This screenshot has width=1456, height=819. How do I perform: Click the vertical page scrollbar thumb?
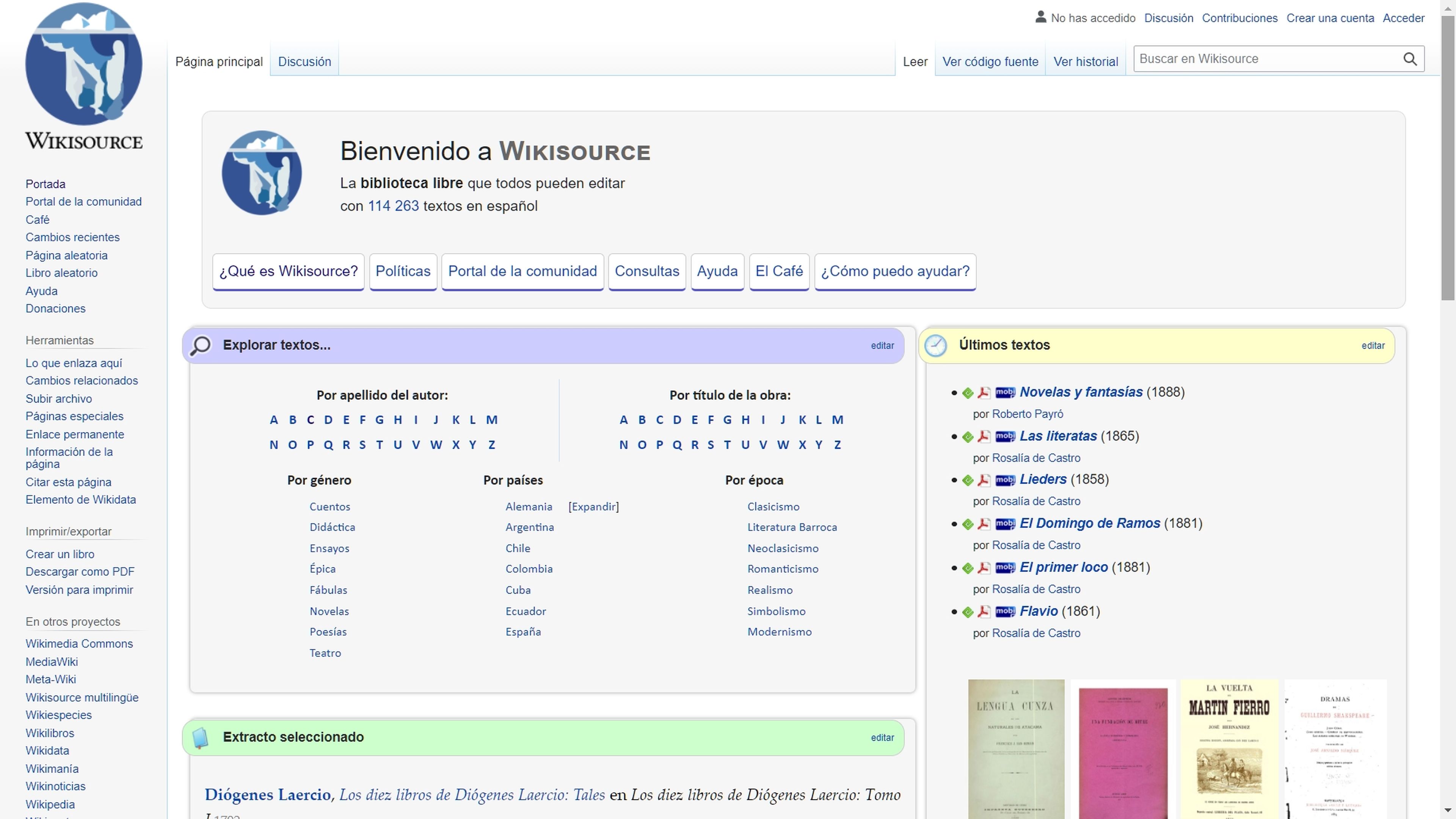click(x=1448, y=158)
